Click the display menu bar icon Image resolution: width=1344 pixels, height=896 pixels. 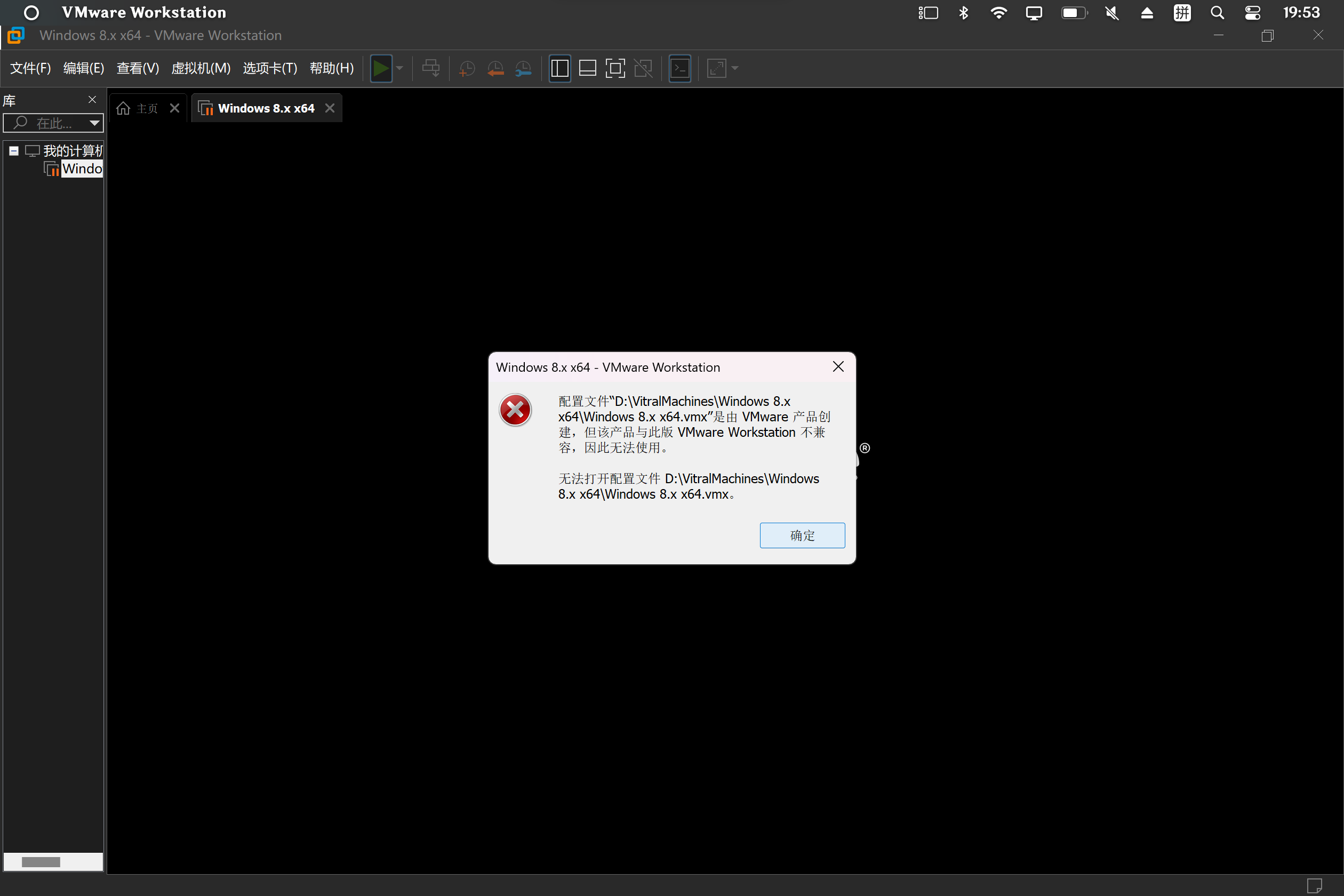(1034, 13)
